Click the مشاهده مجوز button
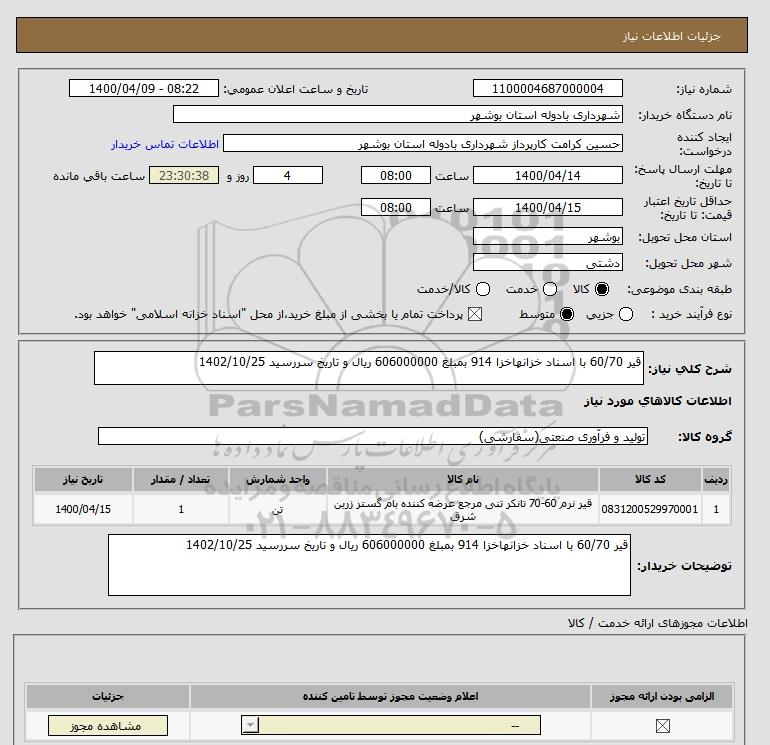Image resolution: width=770 pixels, height=745 pixels. (108, 725)
